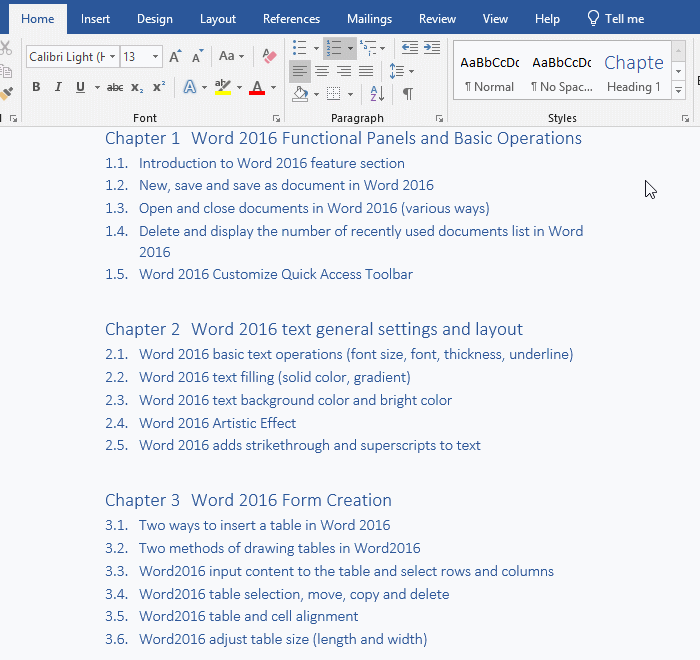This screenshot has width=700, height=660.
Task: Apply yellow text highlight color
Action: click(x=222, y=87)
